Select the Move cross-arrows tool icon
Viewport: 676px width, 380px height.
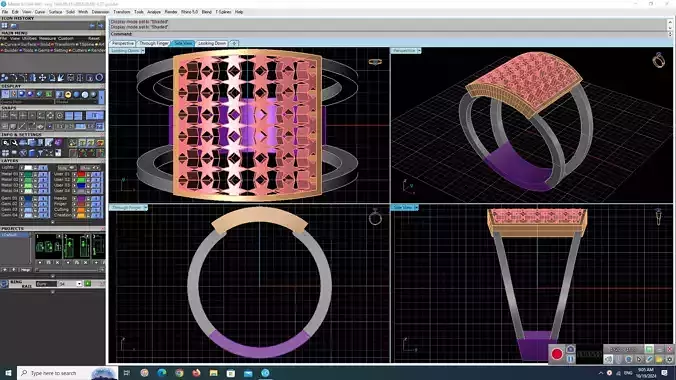[42, 78]
